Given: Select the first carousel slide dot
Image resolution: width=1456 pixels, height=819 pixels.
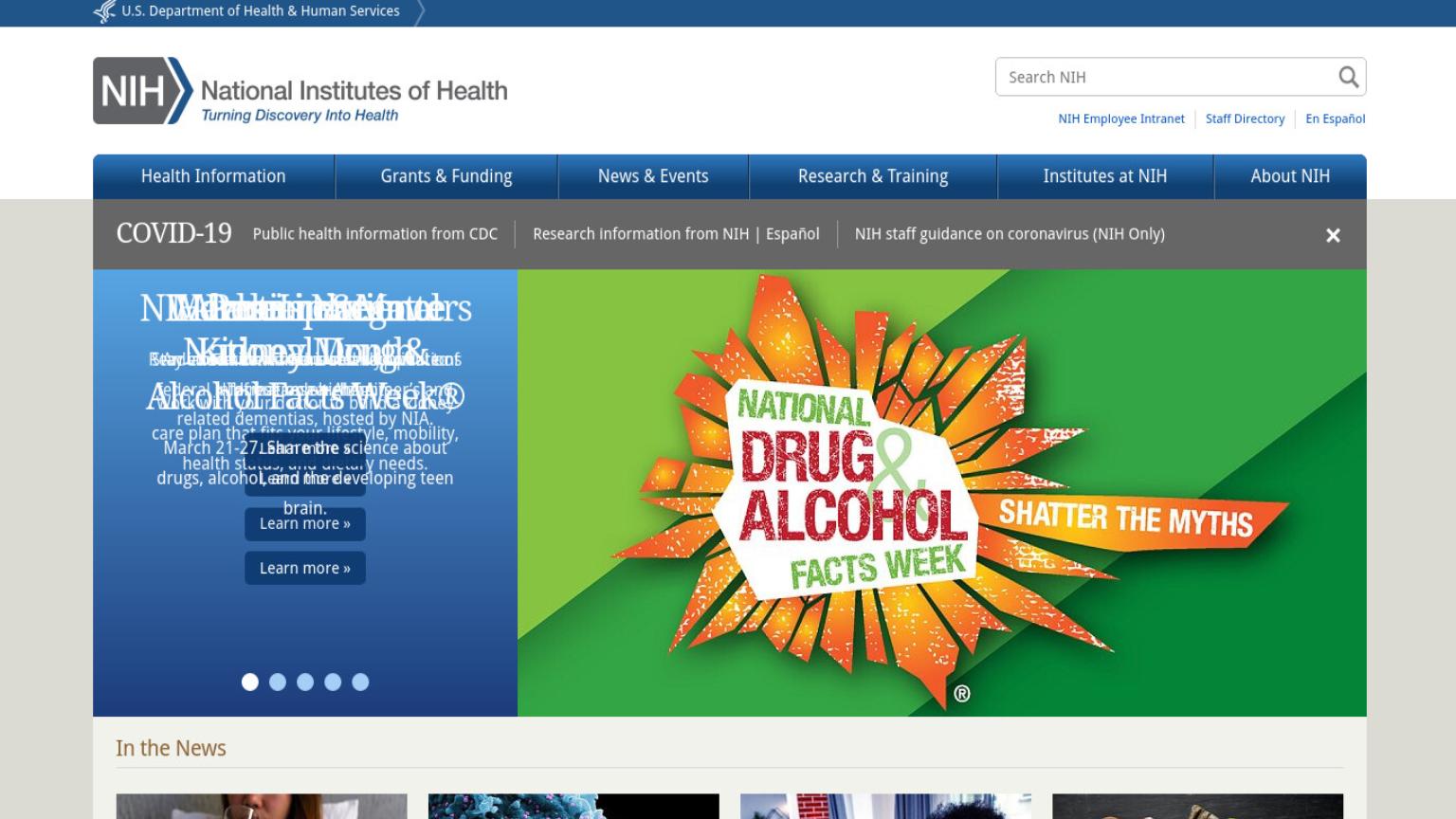Looking at the screenshot, I should (250, 682).
